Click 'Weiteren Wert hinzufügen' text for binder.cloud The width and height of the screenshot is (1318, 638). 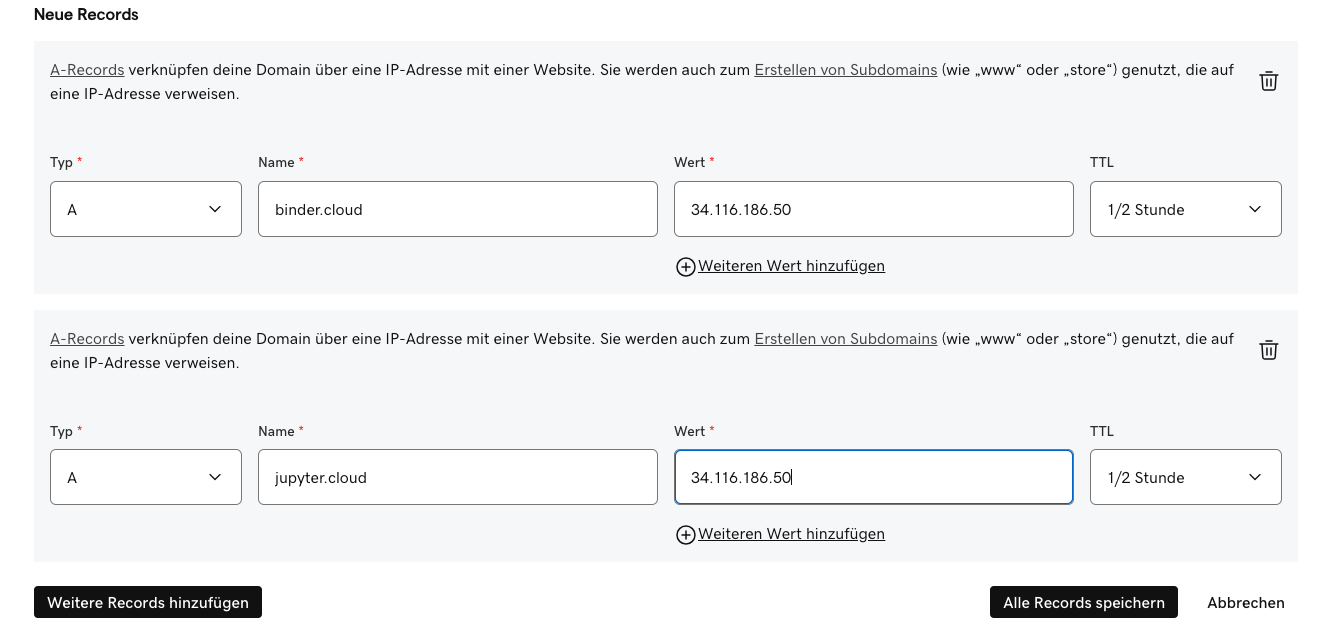coord(791,266)
